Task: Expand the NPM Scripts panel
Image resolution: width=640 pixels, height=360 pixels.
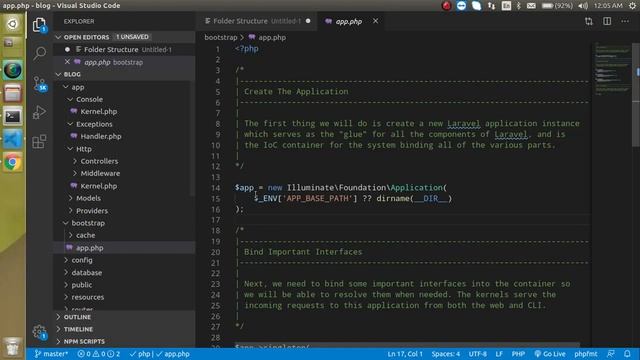Action: 124,342
